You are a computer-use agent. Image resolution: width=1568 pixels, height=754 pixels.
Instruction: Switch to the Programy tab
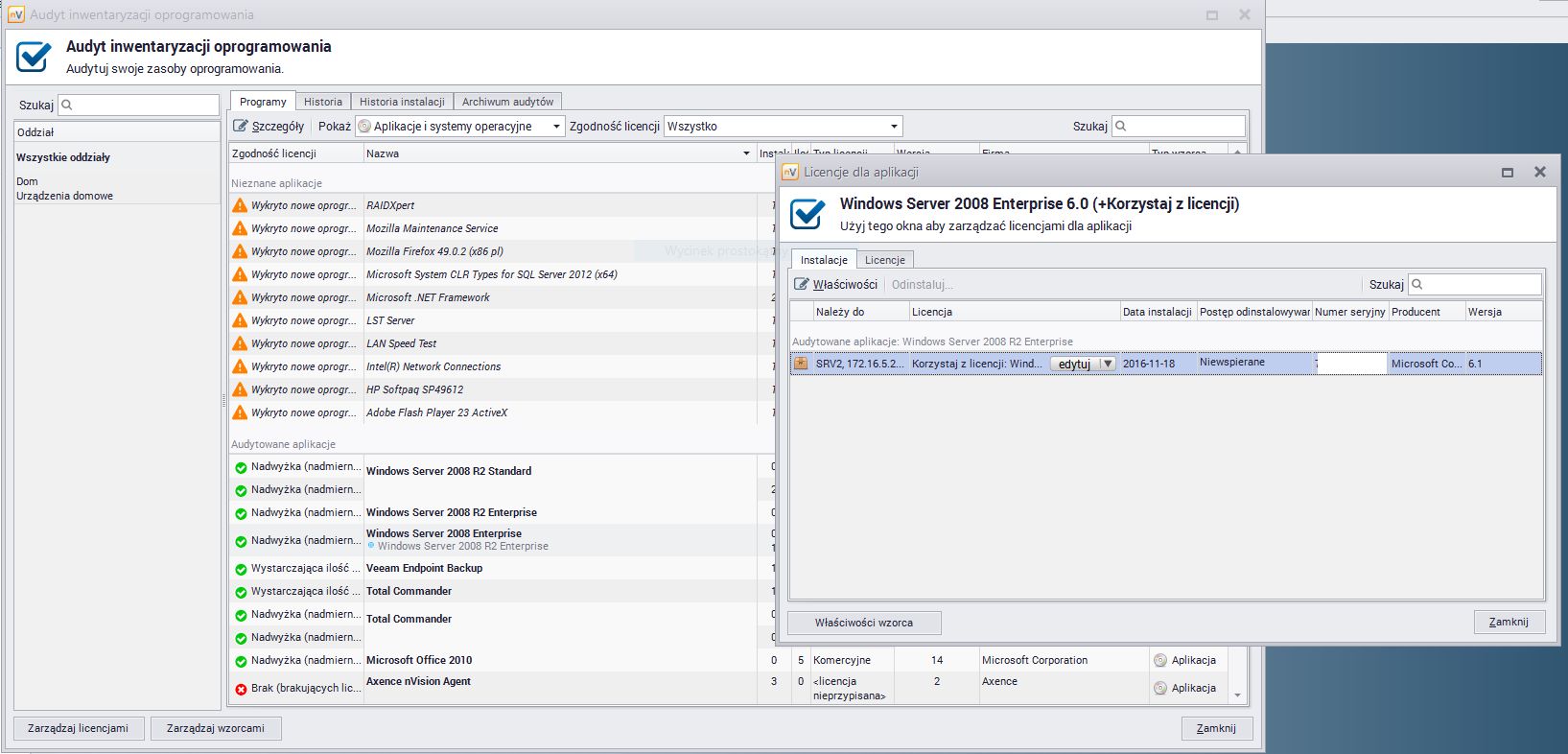pos(263,102)
